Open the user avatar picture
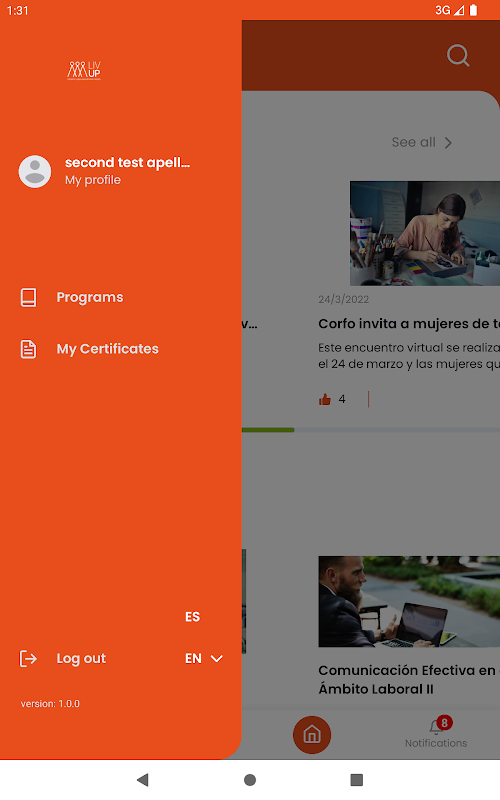Image resolution: width=500 pixels, height=800 pixels. [35, 171]
